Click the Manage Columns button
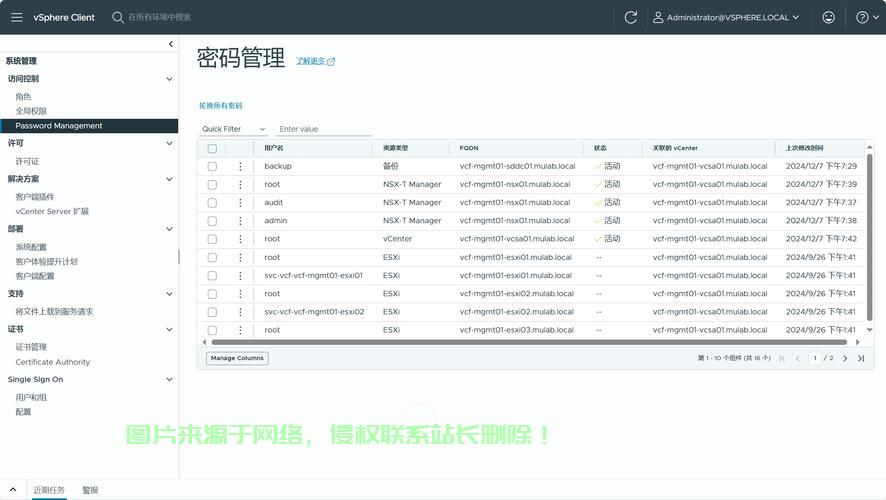The image size is (886, 500). tap(237, 358)
